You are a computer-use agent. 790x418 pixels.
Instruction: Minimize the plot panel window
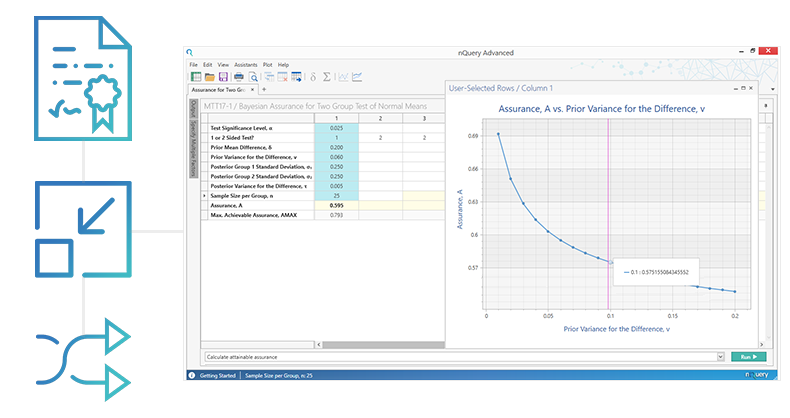click(x=735, y=88)
